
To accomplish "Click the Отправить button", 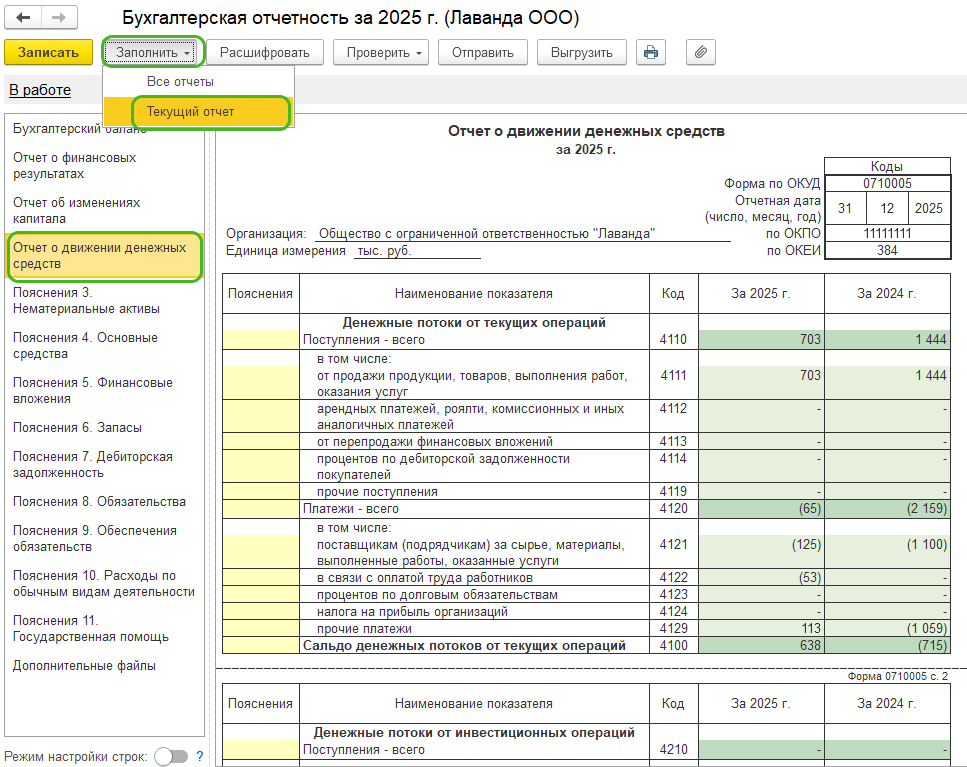I will pyautogui.click(x=482, y=52).
